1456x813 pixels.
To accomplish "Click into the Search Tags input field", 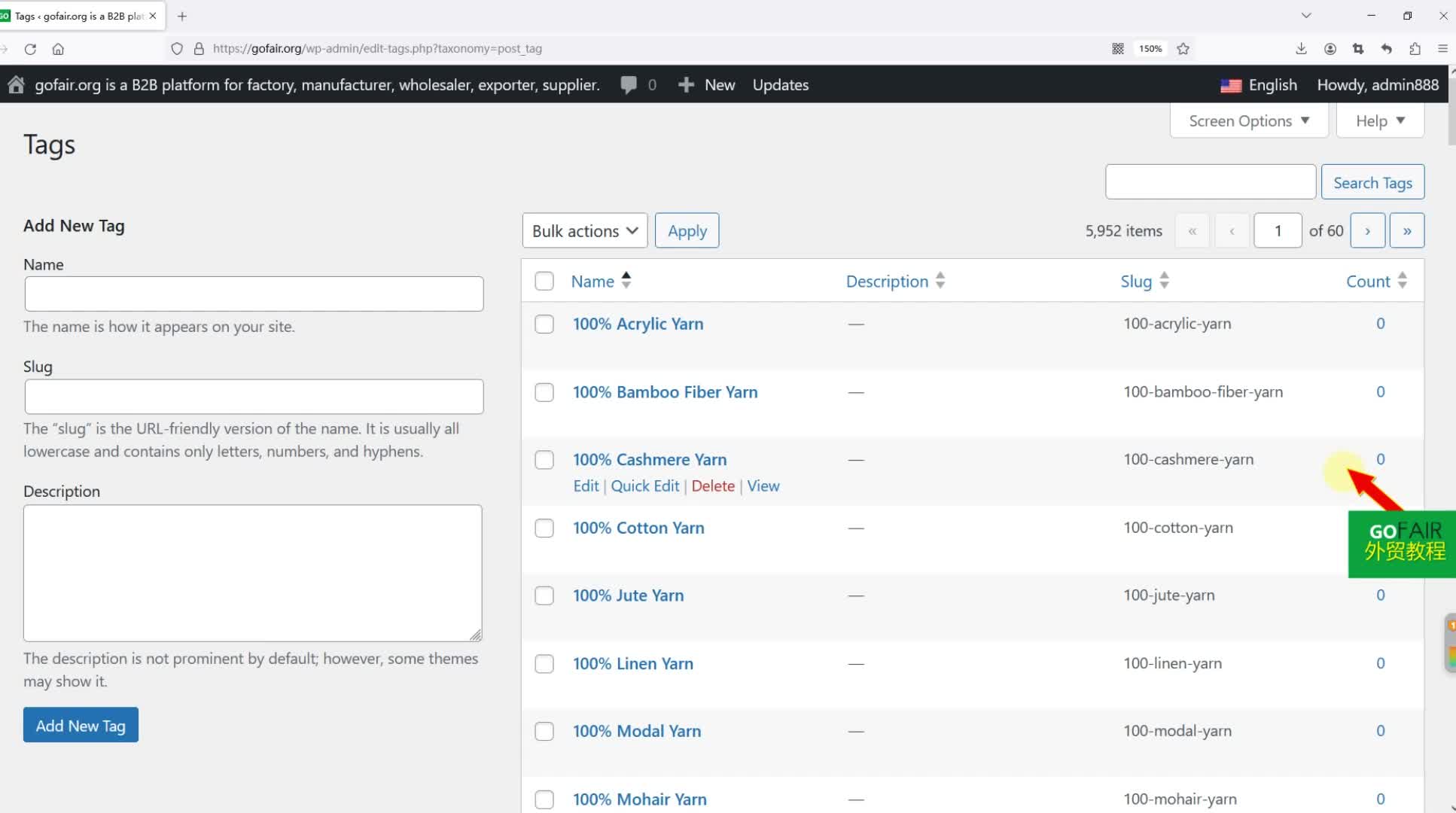I will (1211, 182).
